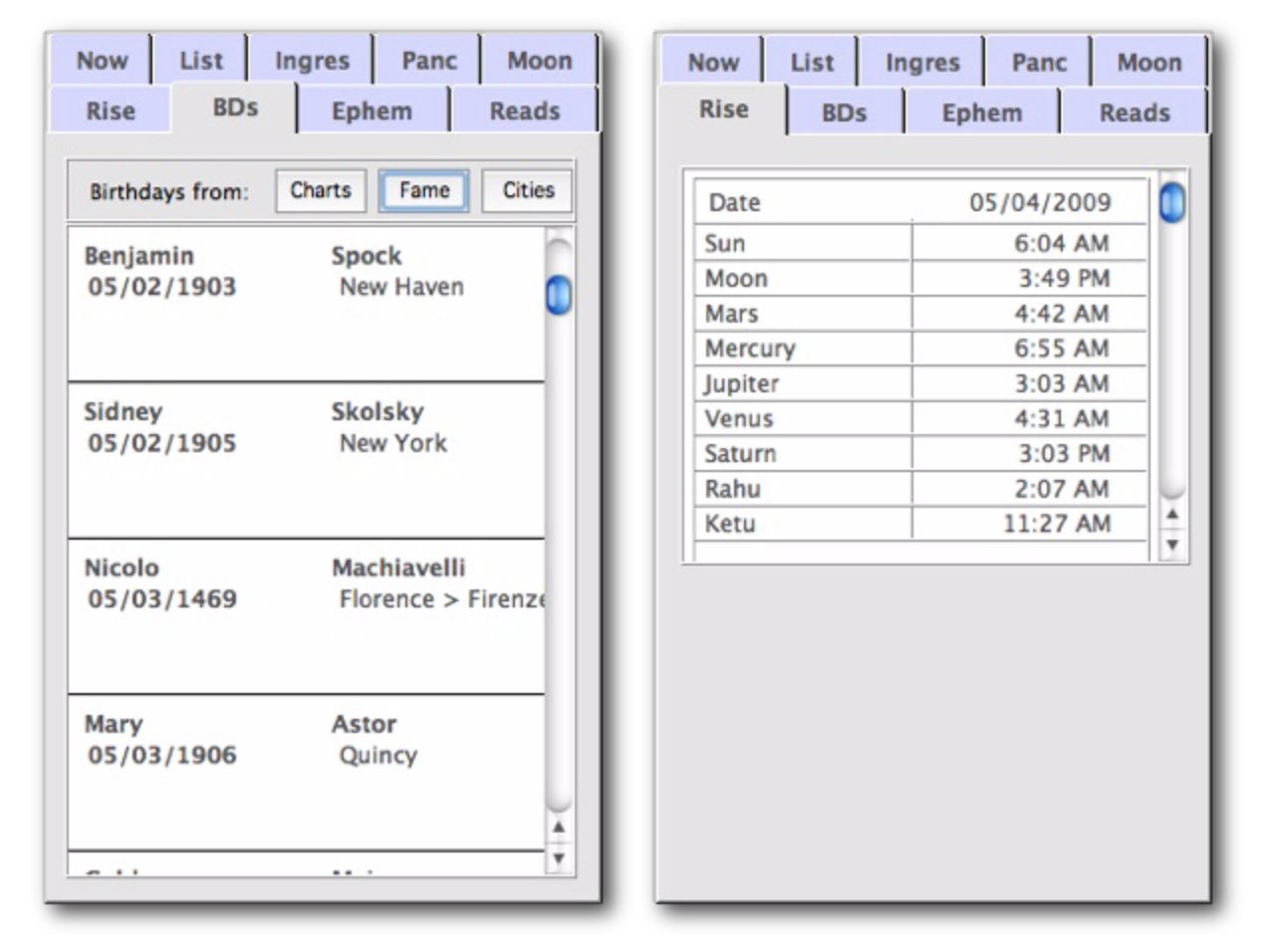Image resolution: width=1285 pixels, height=952 pixels.
Task: Click blue scrollbar thumb in birthdays list
Action: [559, 295]
